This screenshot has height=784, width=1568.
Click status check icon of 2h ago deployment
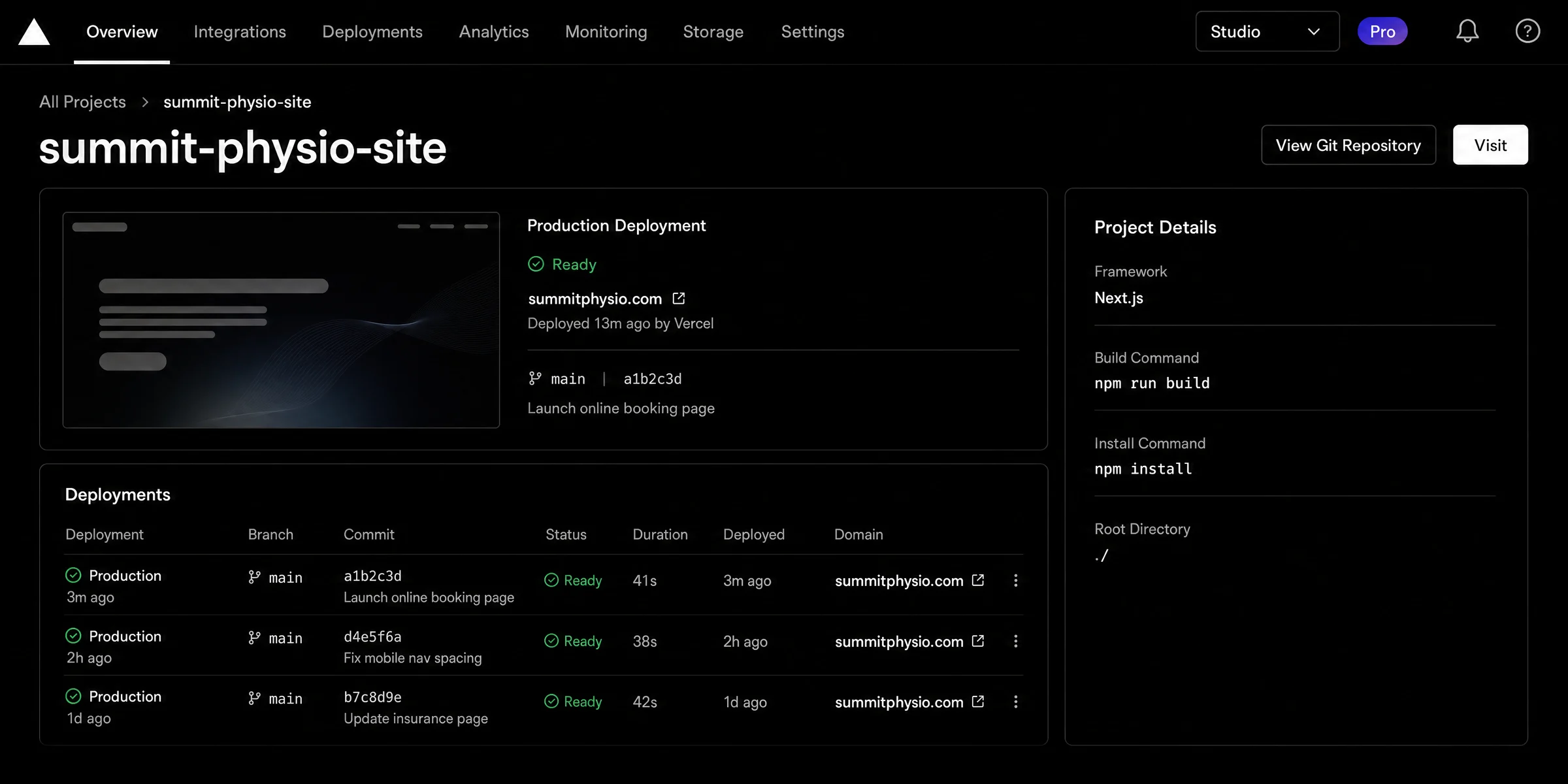[73, 636]
